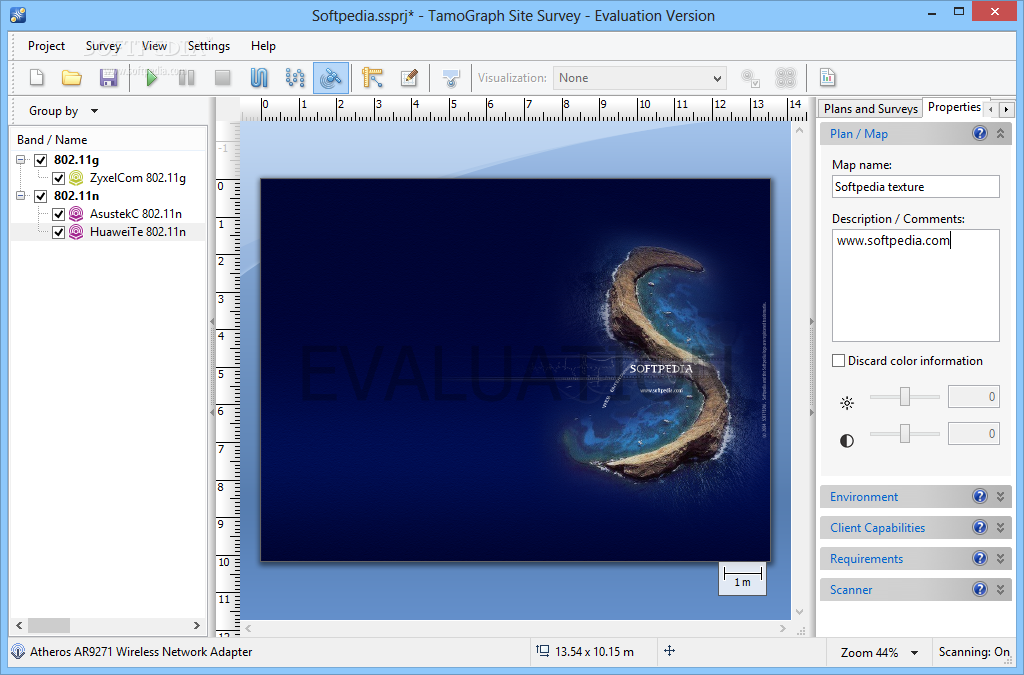This screenshot has width=1024, height=675.
Task: Expand the Client Capabilities section
Action: tap(1000, 527)
